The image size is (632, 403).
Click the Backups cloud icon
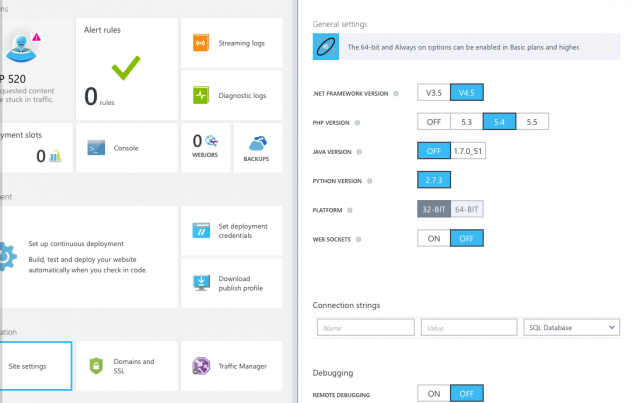click(256, 141)
